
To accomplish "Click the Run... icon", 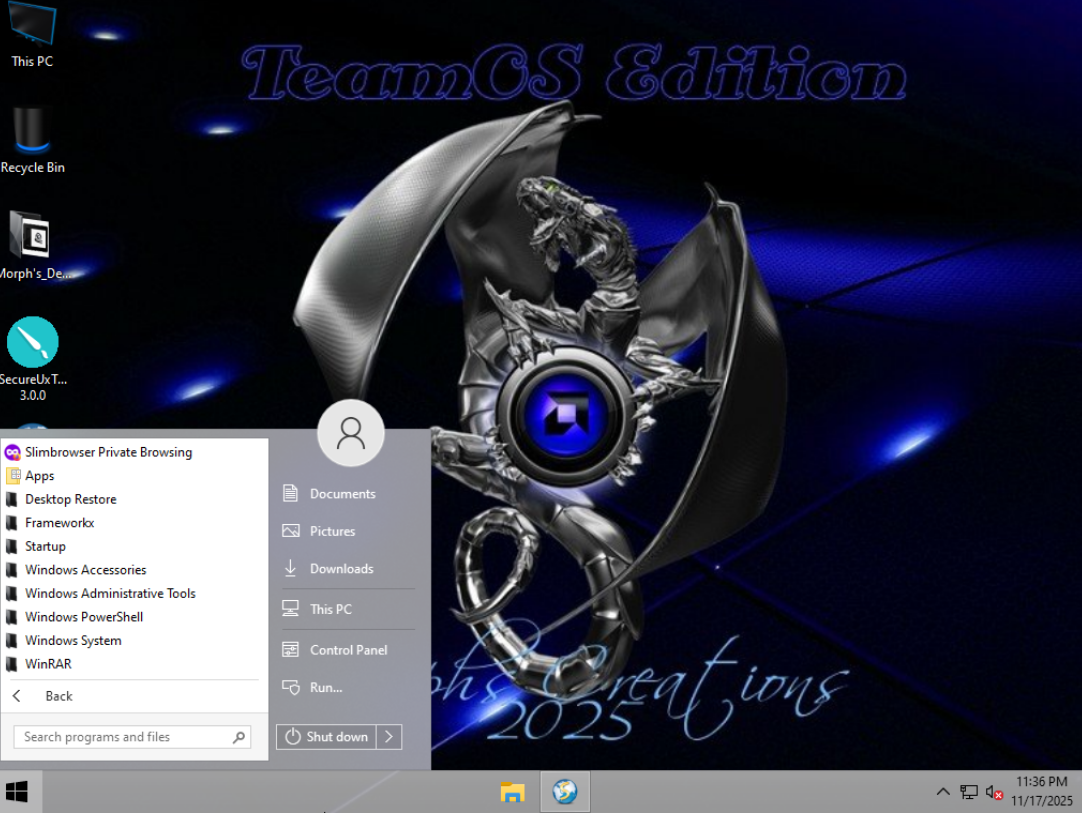I will point(291,687).
